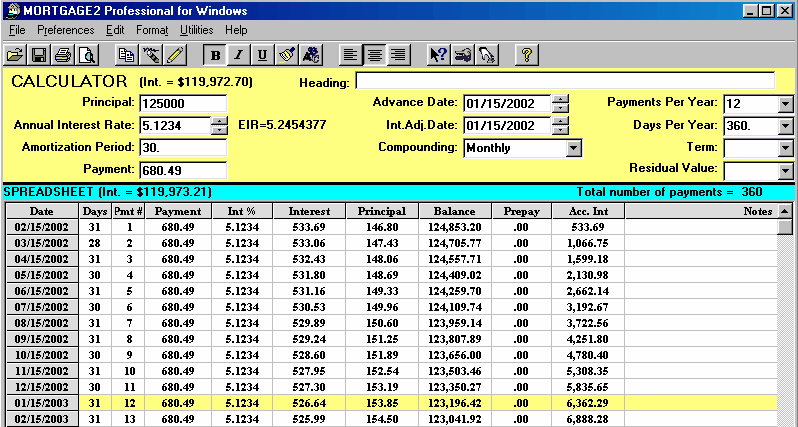Viewport: 798px width, 427px height.
Task: Toggle Bold formatting button
Action: (x=214, y=55)
